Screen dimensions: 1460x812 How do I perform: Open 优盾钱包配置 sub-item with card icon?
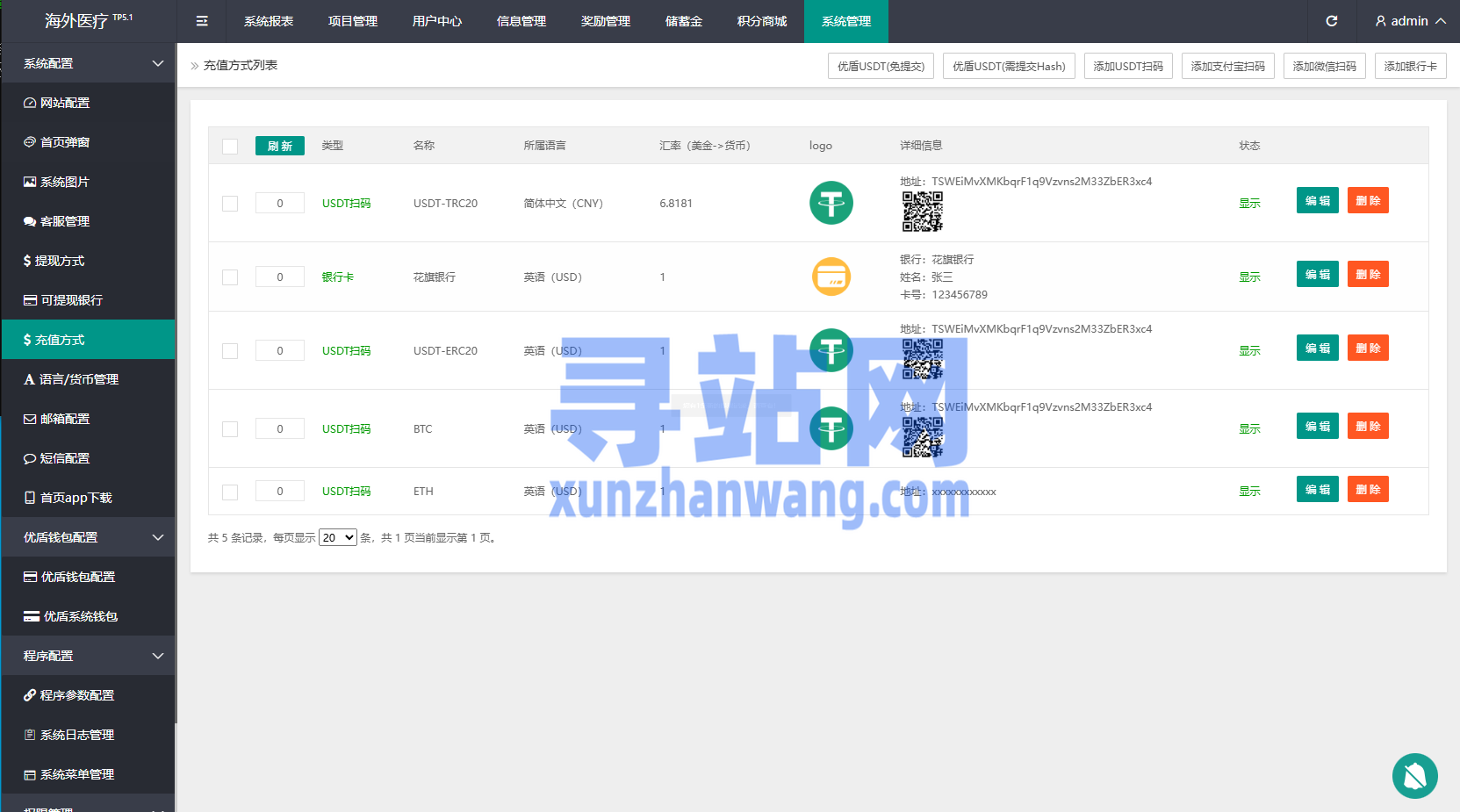click(x=88, y=577)
